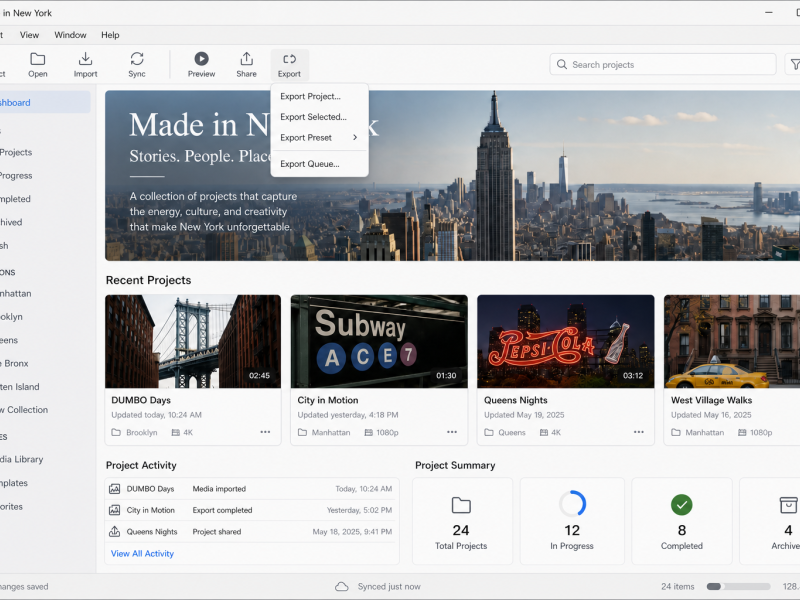Adjust the zoom slider in status bar
800x600 pixels.
(x=738, y=587)
